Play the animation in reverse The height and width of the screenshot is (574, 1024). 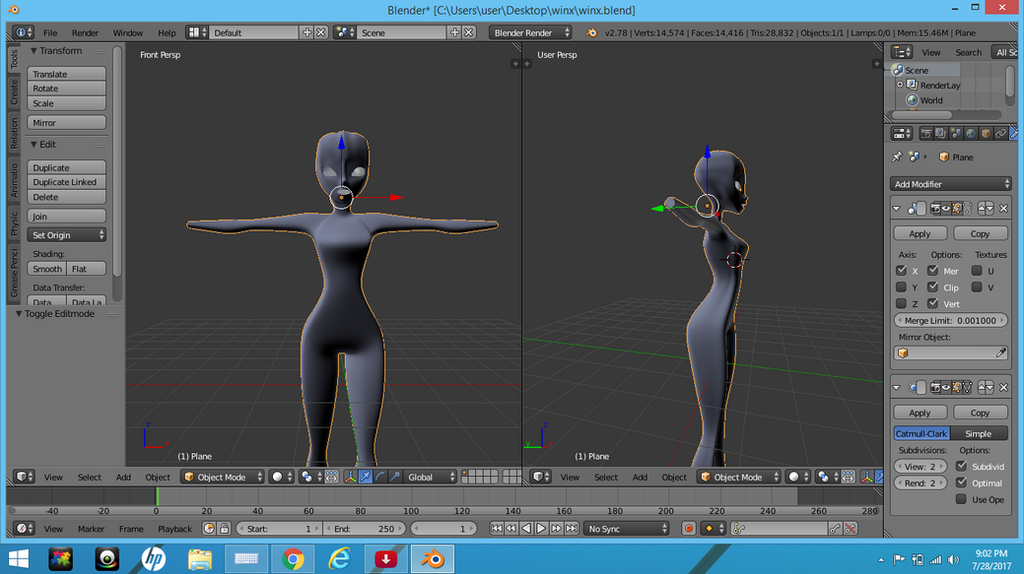point(526,529)
